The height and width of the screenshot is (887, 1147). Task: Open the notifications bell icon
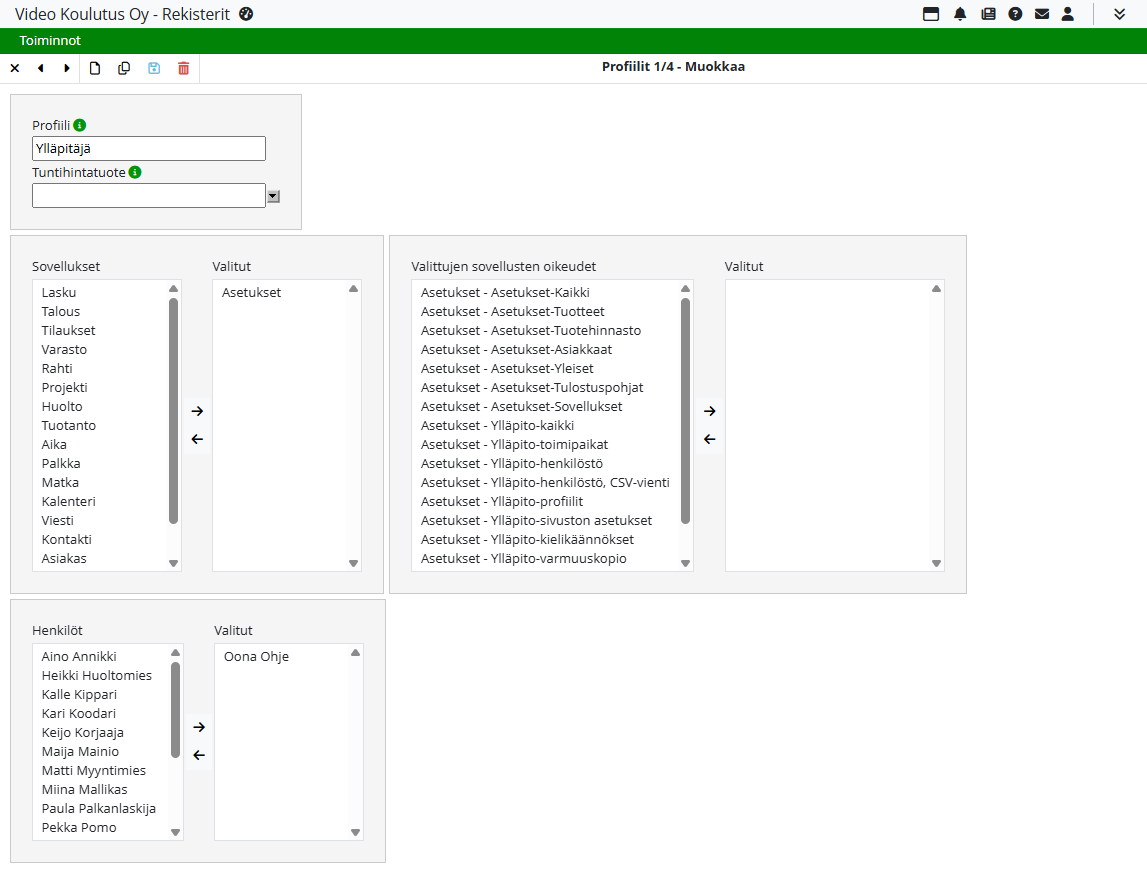tap(960, 14)
